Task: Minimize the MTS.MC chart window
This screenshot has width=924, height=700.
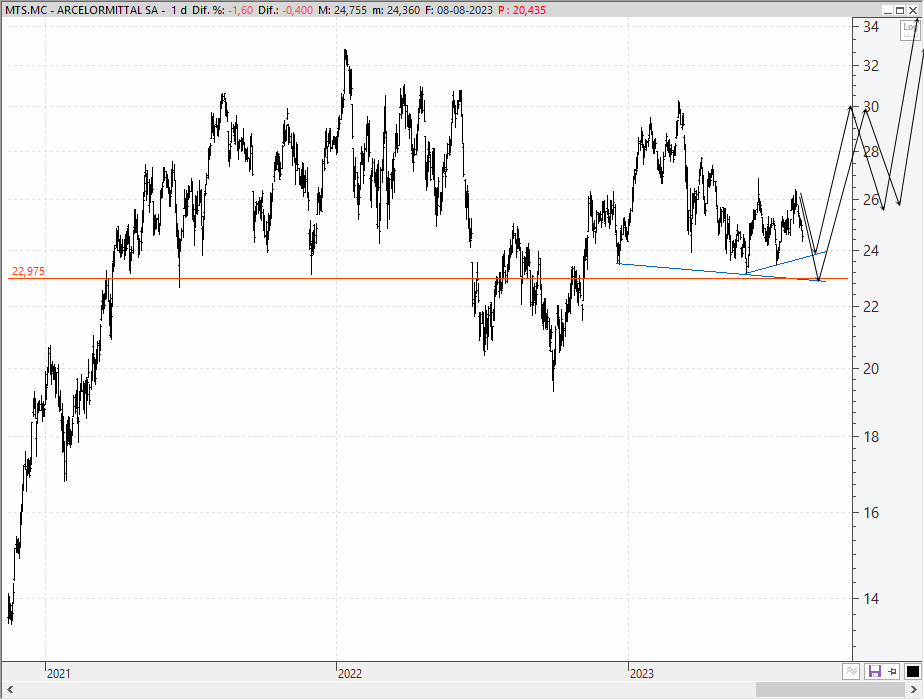Action: click(x=888, y=10)
